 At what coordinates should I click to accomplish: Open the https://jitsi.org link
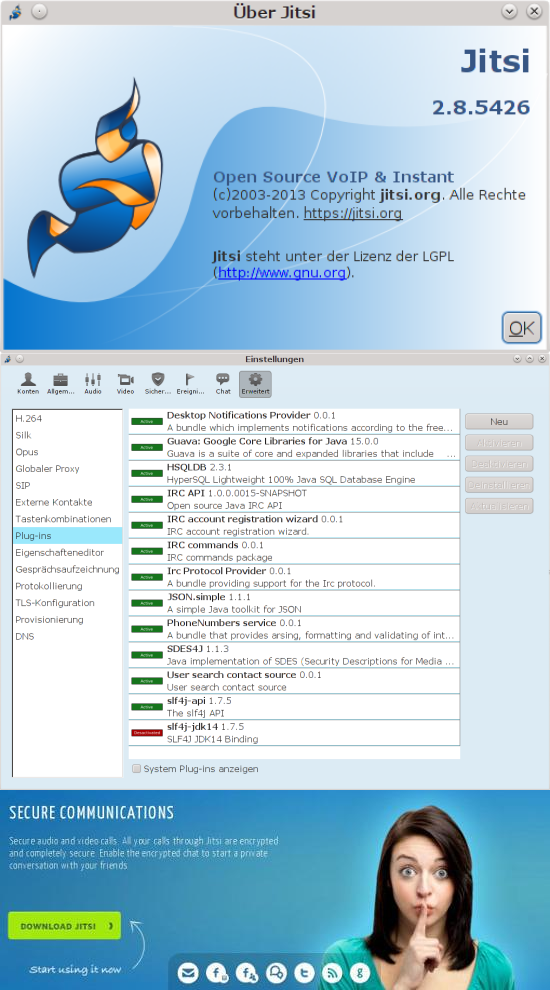coord(353,213)
